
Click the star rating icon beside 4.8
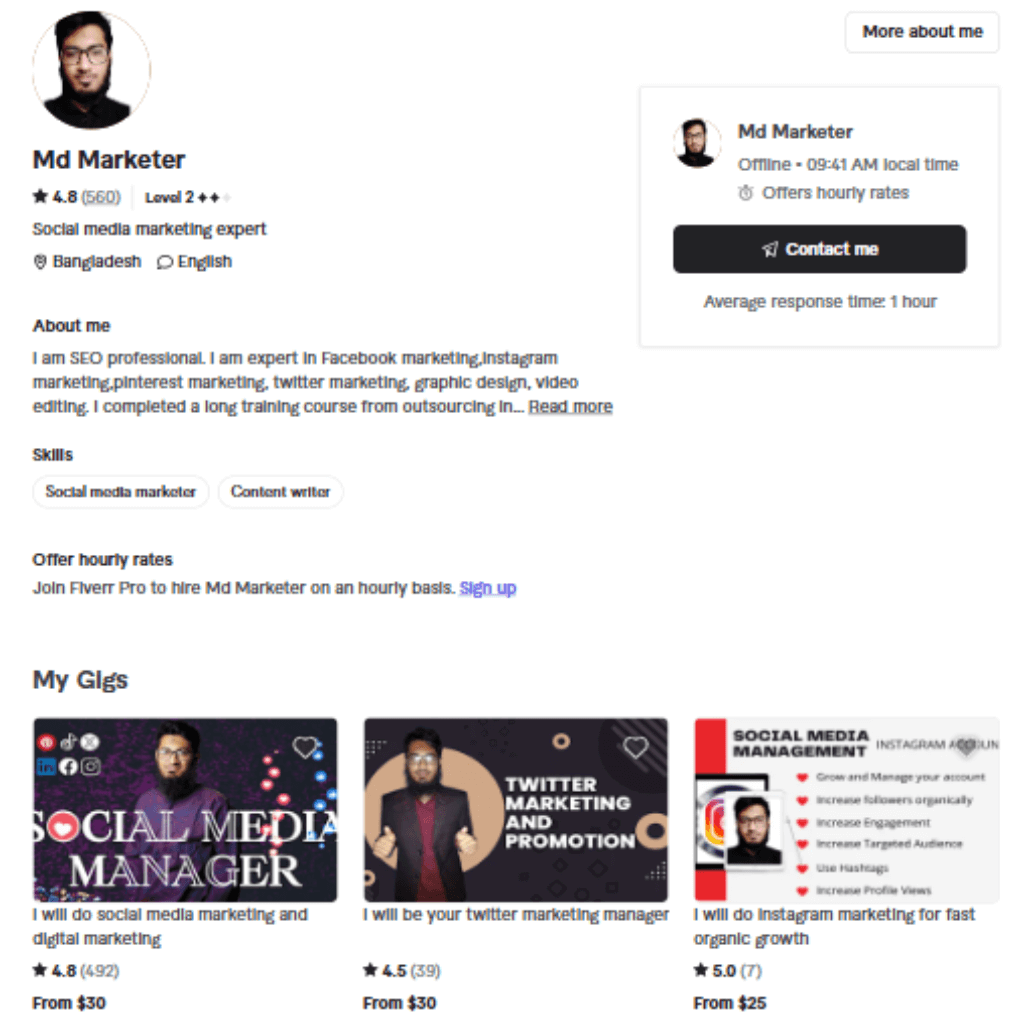pyautogui.click(x=40, y=196)
